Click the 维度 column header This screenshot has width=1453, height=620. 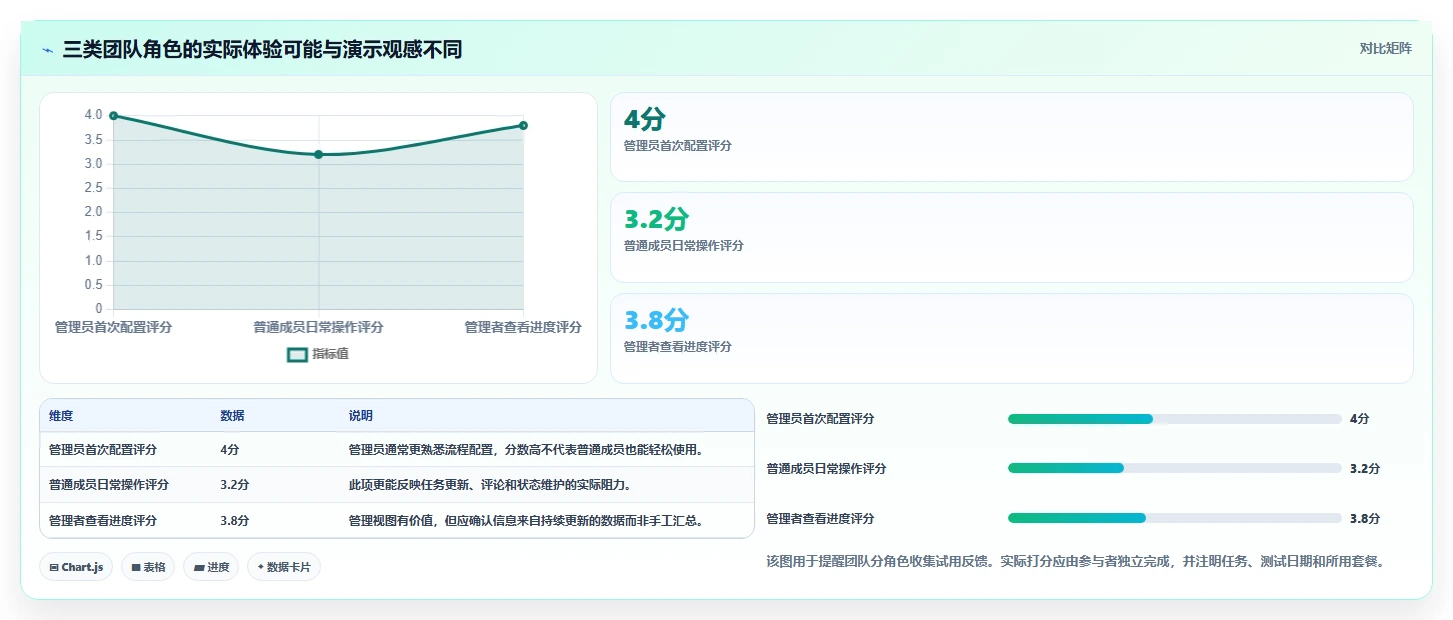click(x=61, y=416)
